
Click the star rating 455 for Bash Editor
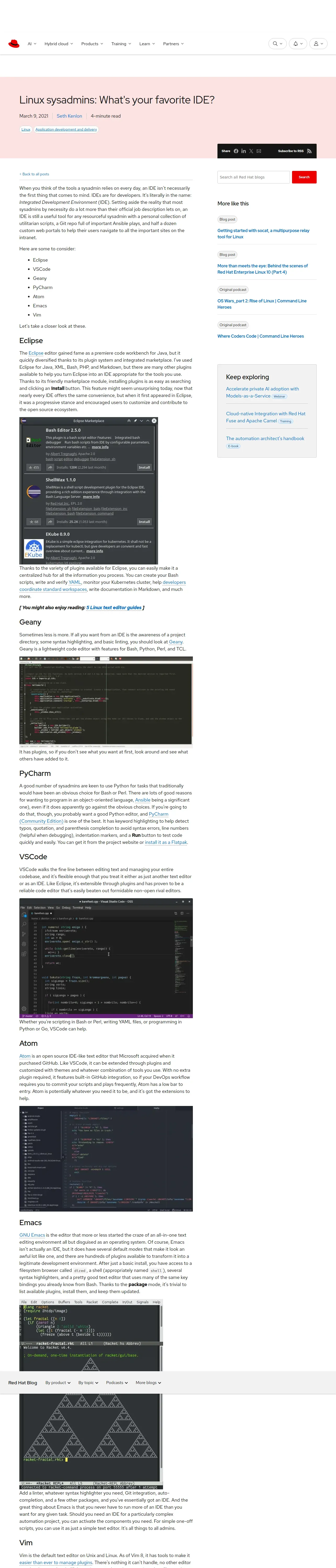33,468
